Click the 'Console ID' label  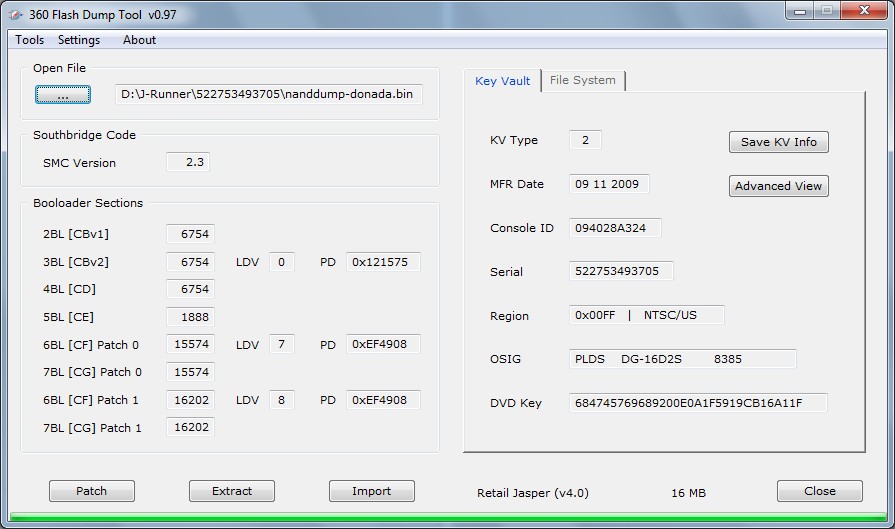(522, 228)
